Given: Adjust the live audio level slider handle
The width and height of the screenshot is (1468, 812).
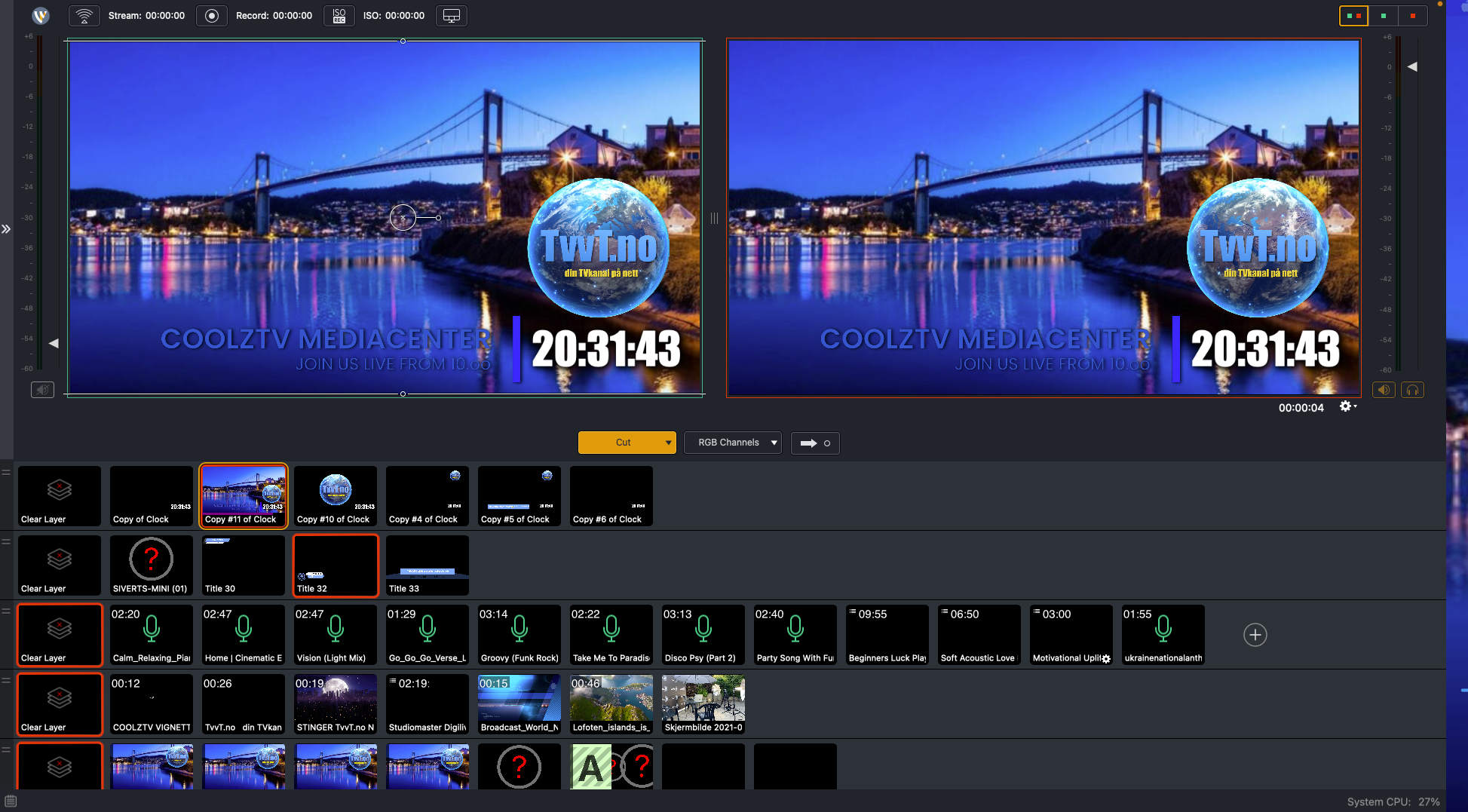Looking at the screenshot, I should click(1412, 66).
